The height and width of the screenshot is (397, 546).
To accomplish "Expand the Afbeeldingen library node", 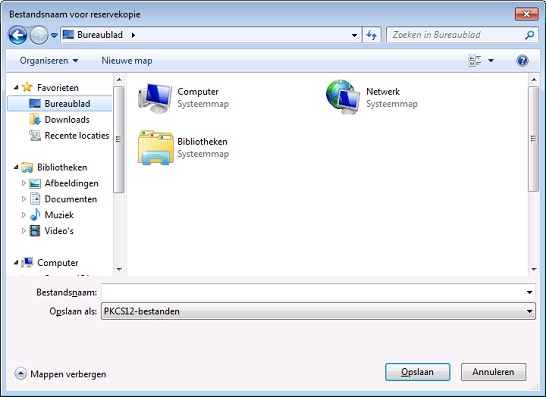I will [x=23, y=183].
